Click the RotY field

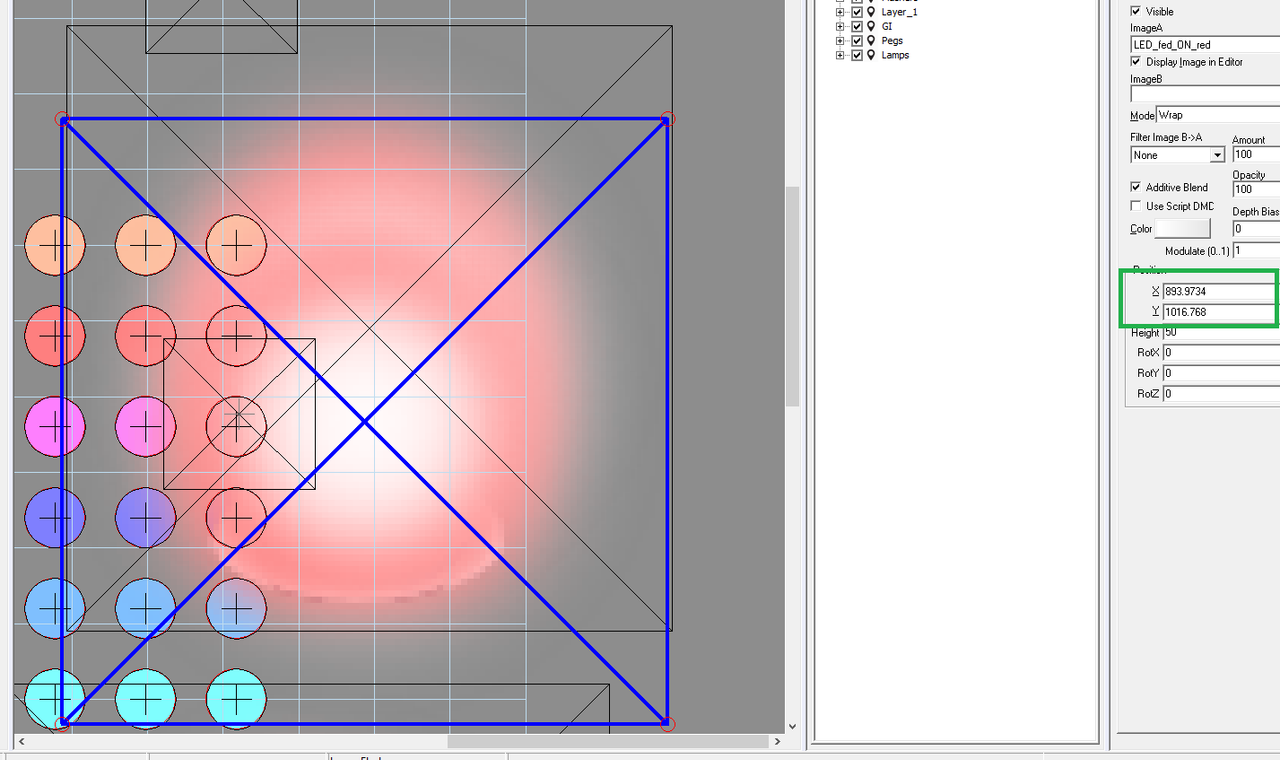tap(1221, 373)
